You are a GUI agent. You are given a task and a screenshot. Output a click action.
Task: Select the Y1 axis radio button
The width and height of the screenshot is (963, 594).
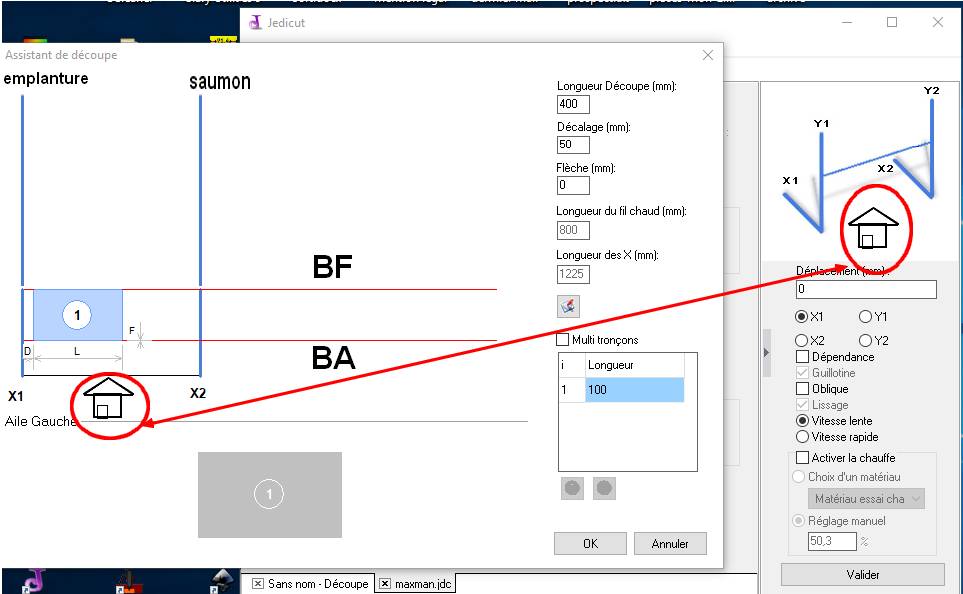865,316
